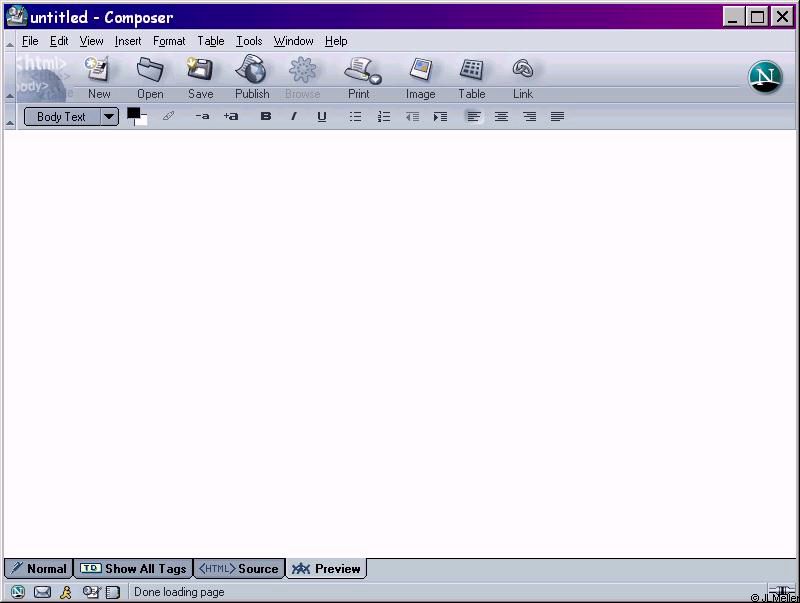
Task: Toggle underline formatting
Action: coord(321,117)
